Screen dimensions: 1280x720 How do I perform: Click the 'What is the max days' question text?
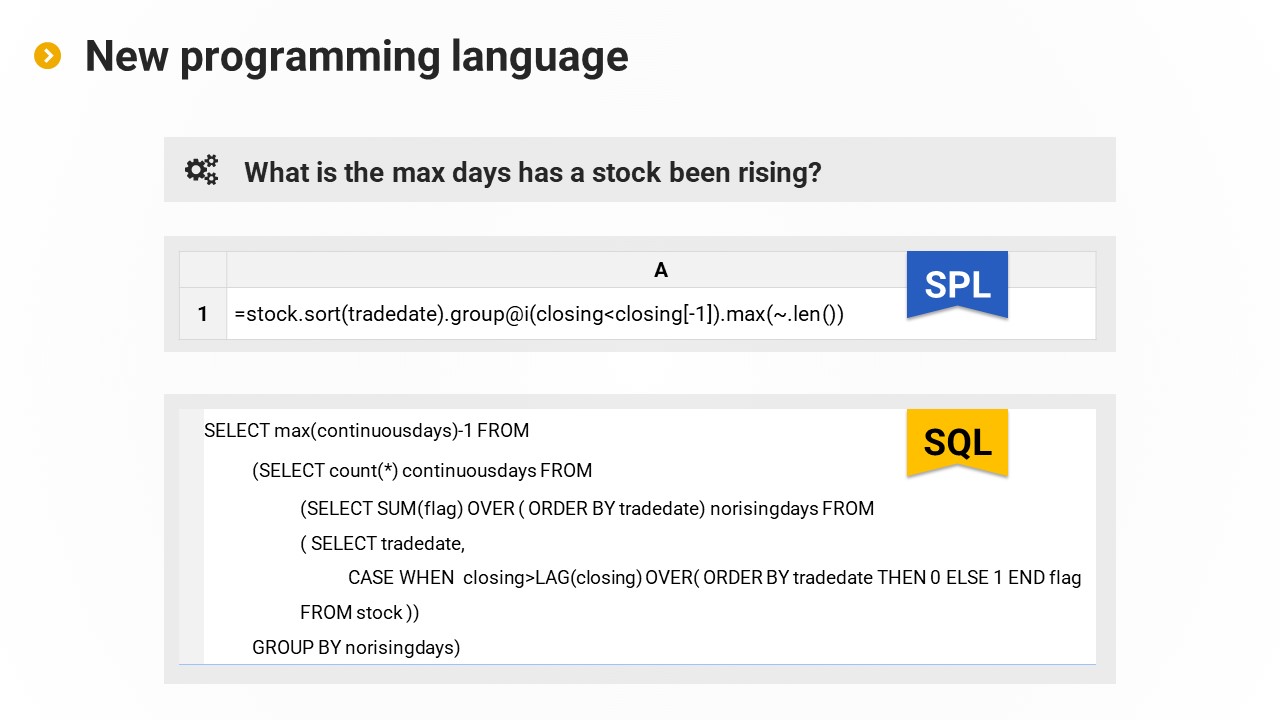coord(532,172)
